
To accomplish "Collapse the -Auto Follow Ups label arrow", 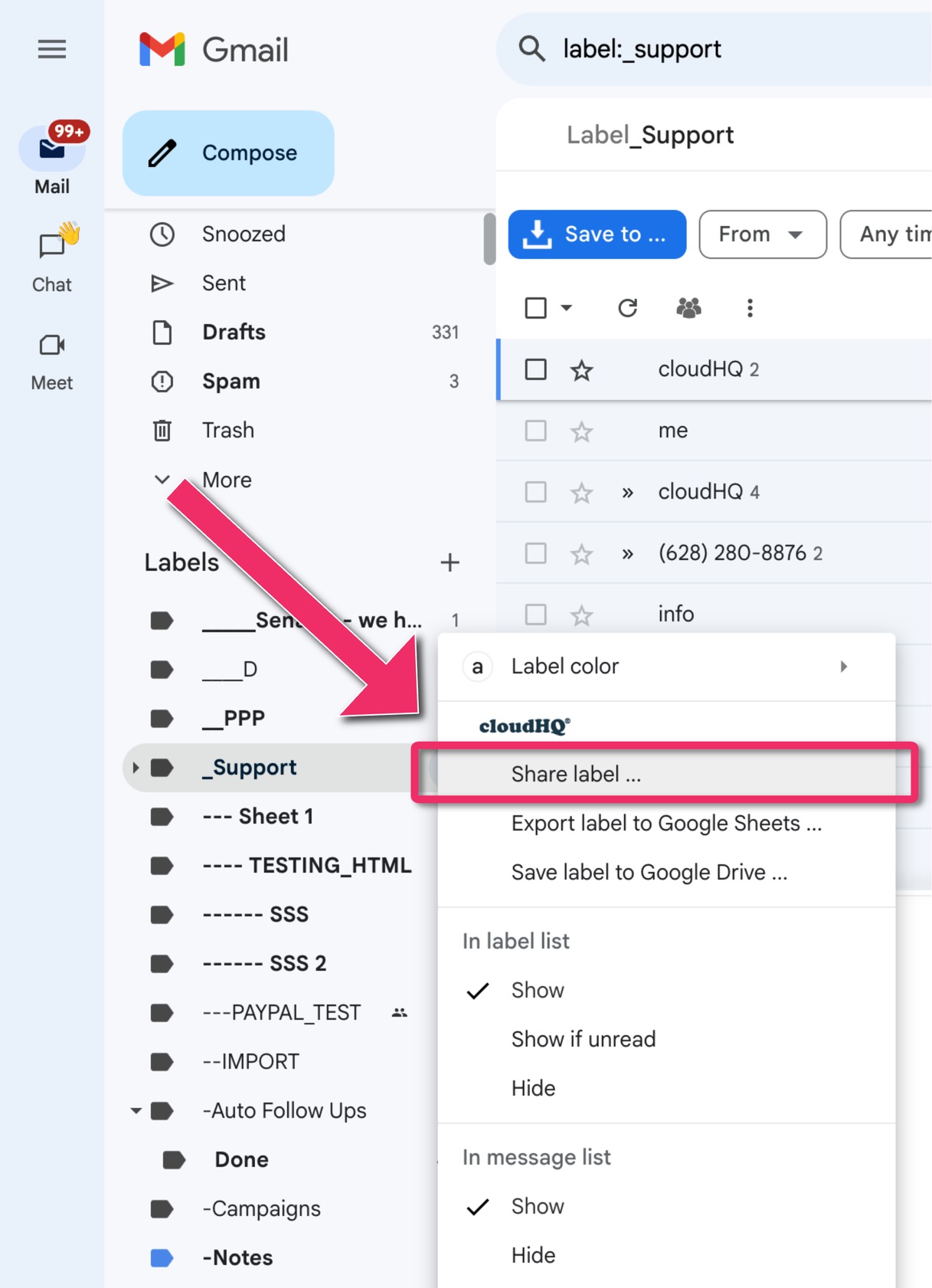I will [x=136, y=1111].
